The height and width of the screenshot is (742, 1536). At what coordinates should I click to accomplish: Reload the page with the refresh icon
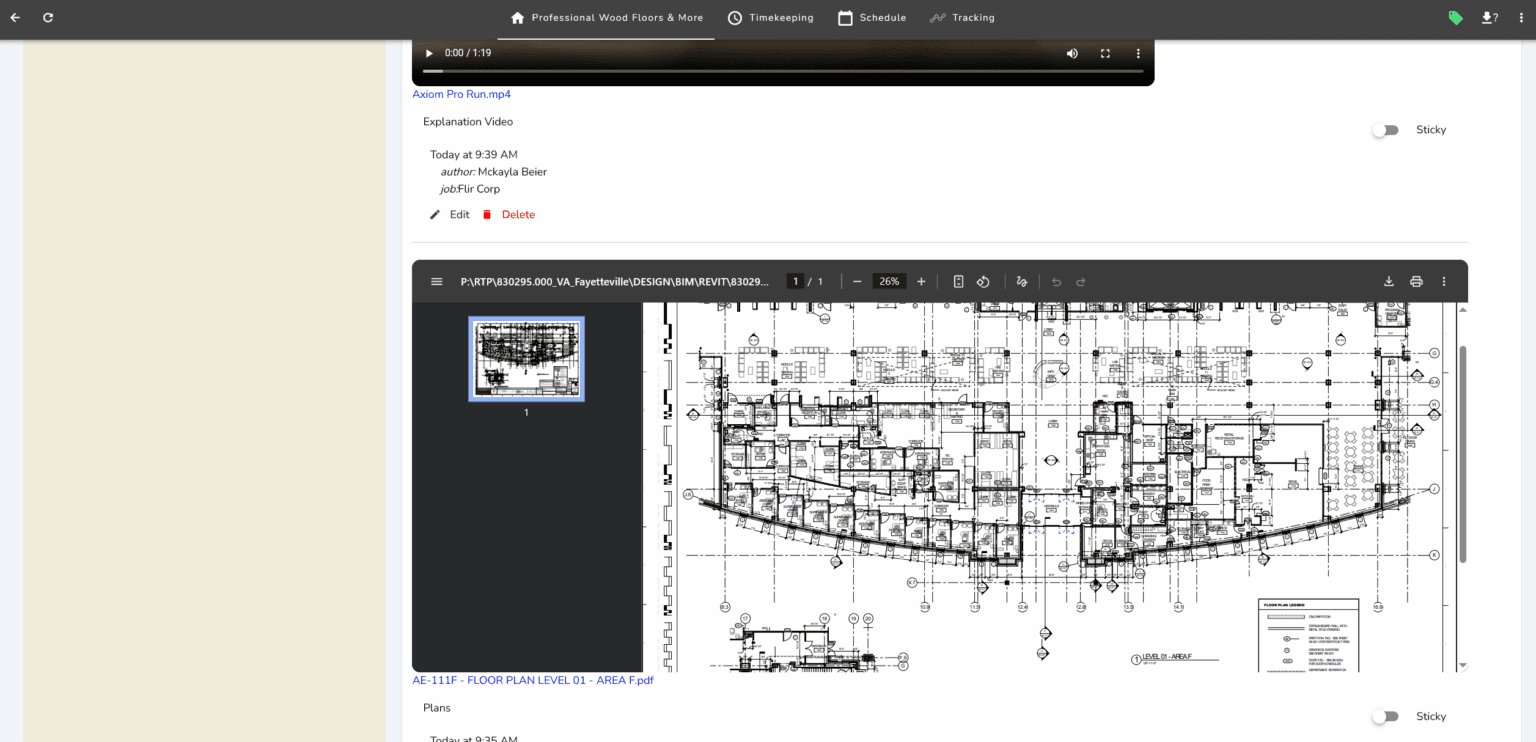tap(48, 18)
